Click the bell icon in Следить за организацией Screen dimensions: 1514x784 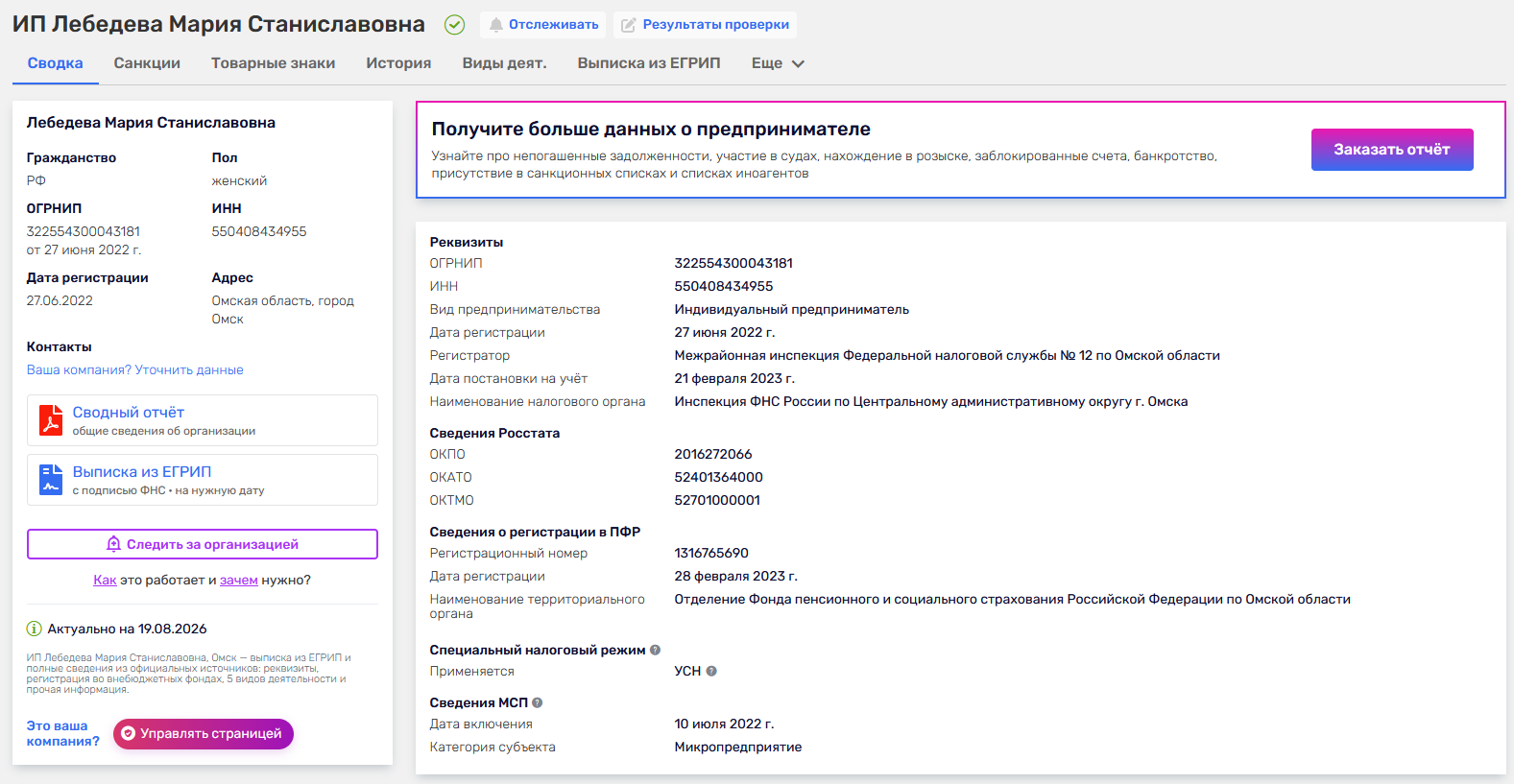tap(113, 544)
